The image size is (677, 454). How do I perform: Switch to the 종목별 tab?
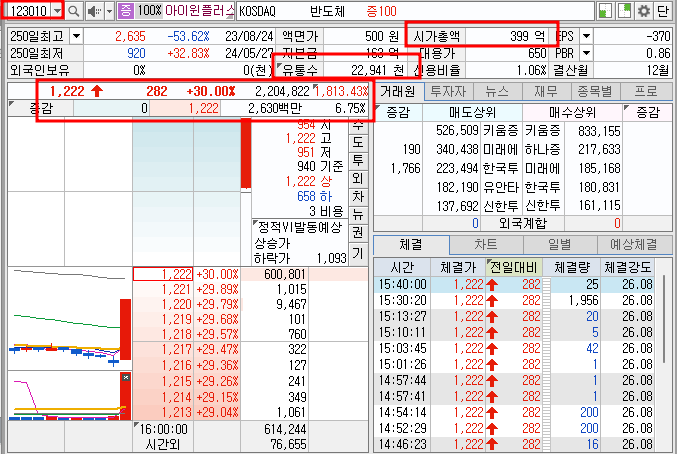click(x=595, y=91)
